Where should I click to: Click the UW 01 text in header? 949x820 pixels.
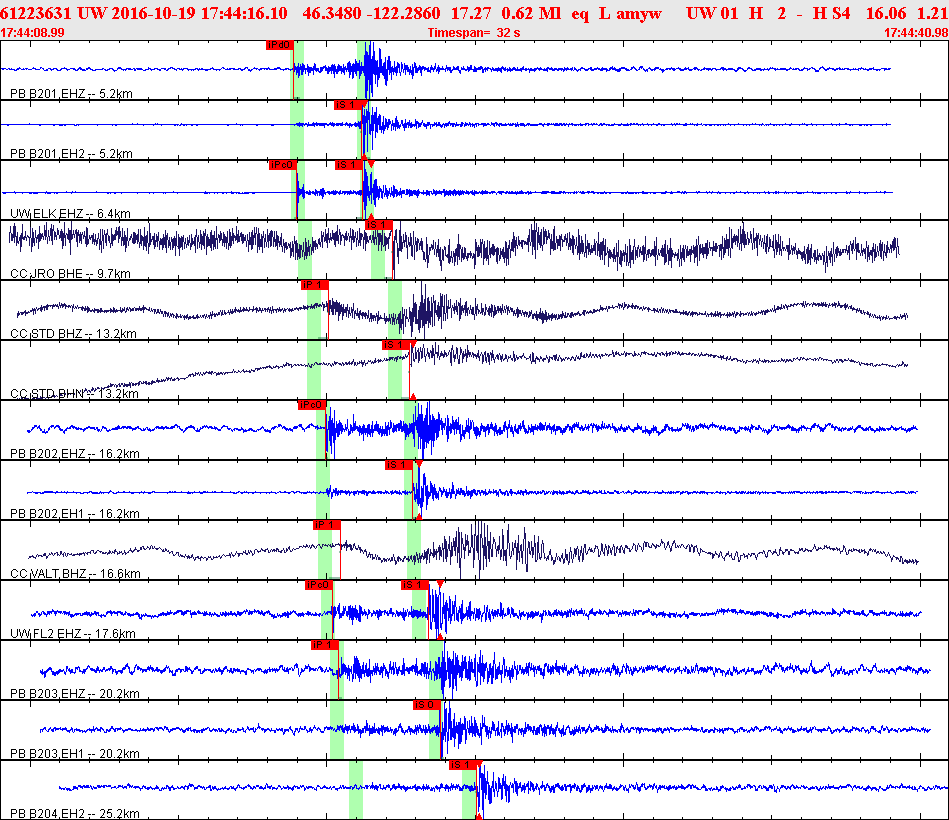(x=712, y=13)
